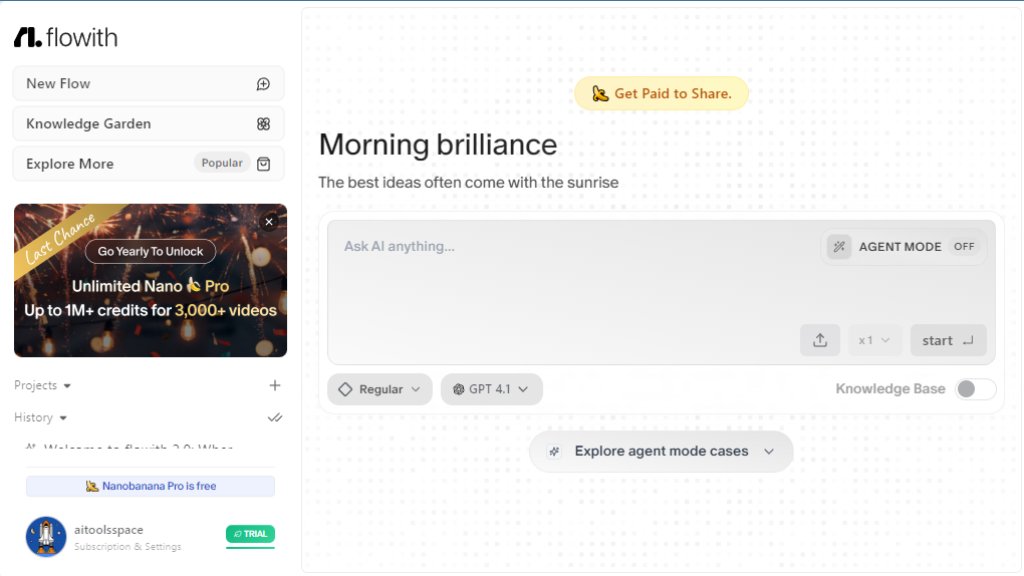The image size is (1024, 576).
Task: Open the Regular mode dropdown
Action: pos(380,389)
